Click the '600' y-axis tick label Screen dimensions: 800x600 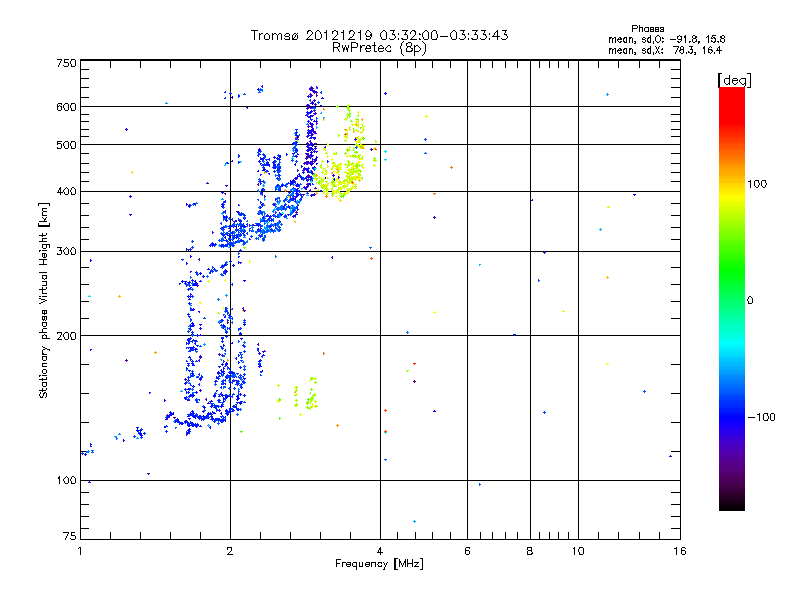point(66,107)
